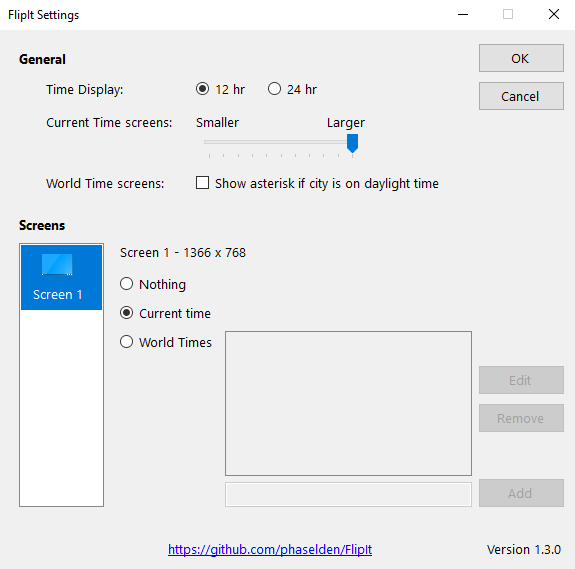Click the Remove city button
575x569 pixels.
click(521, 418)
